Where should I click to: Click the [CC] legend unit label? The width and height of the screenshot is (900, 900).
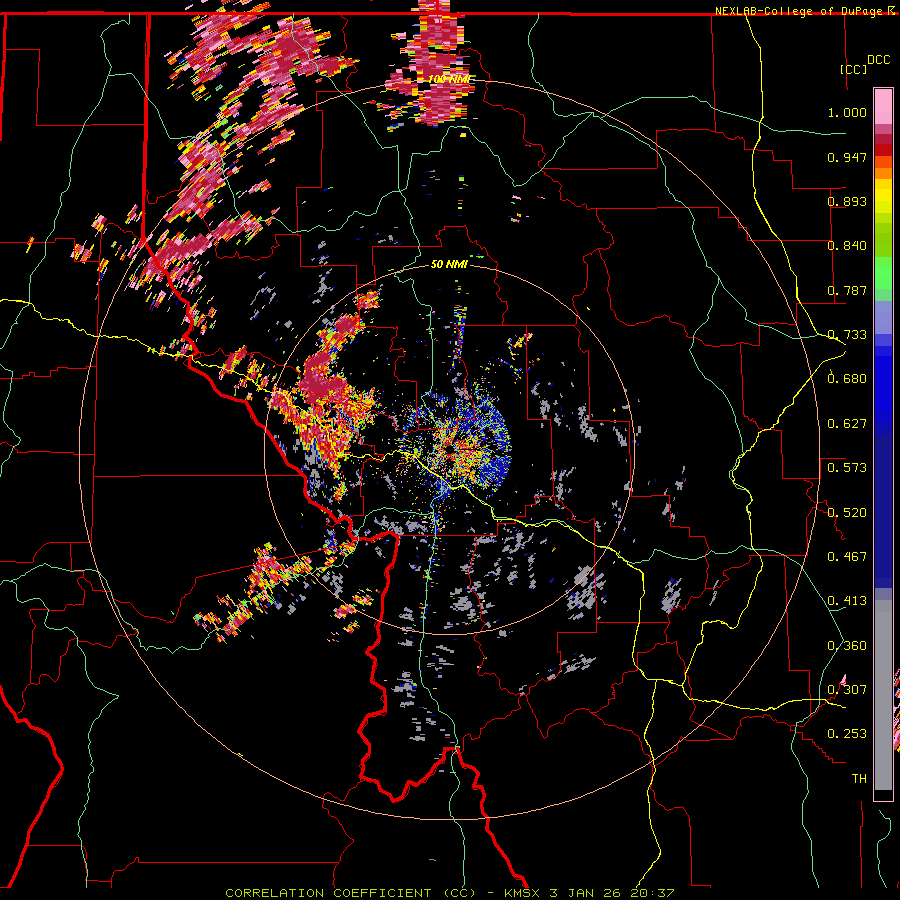click(853, 69)
